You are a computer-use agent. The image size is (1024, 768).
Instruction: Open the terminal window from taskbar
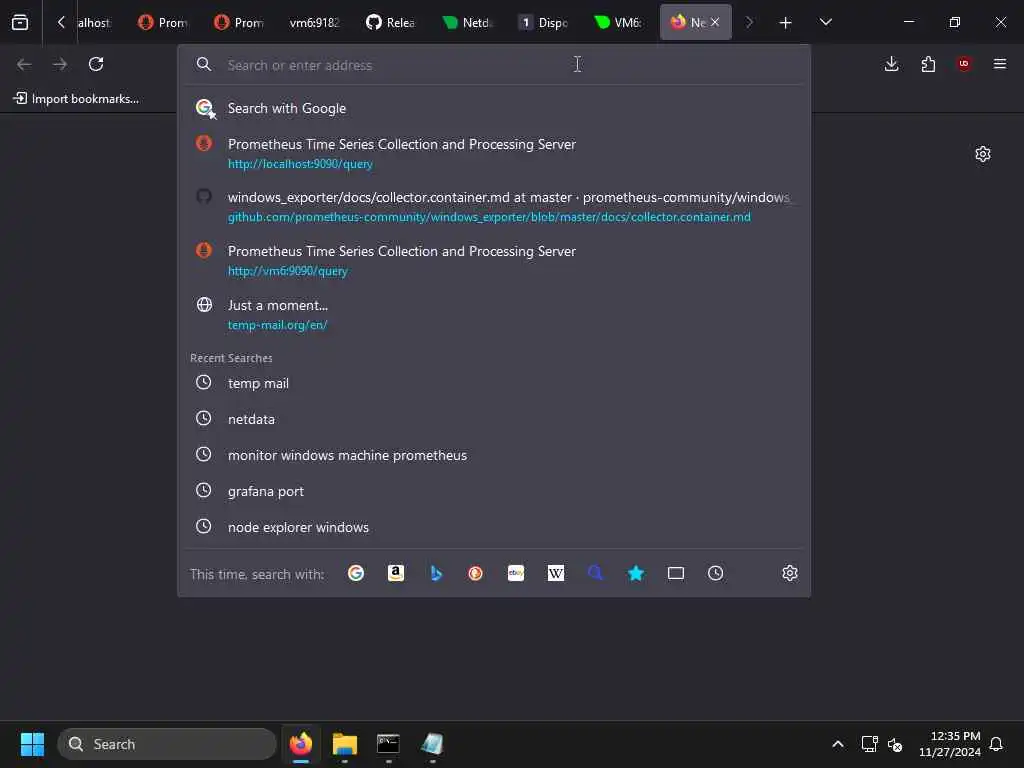tap(388, 744)
